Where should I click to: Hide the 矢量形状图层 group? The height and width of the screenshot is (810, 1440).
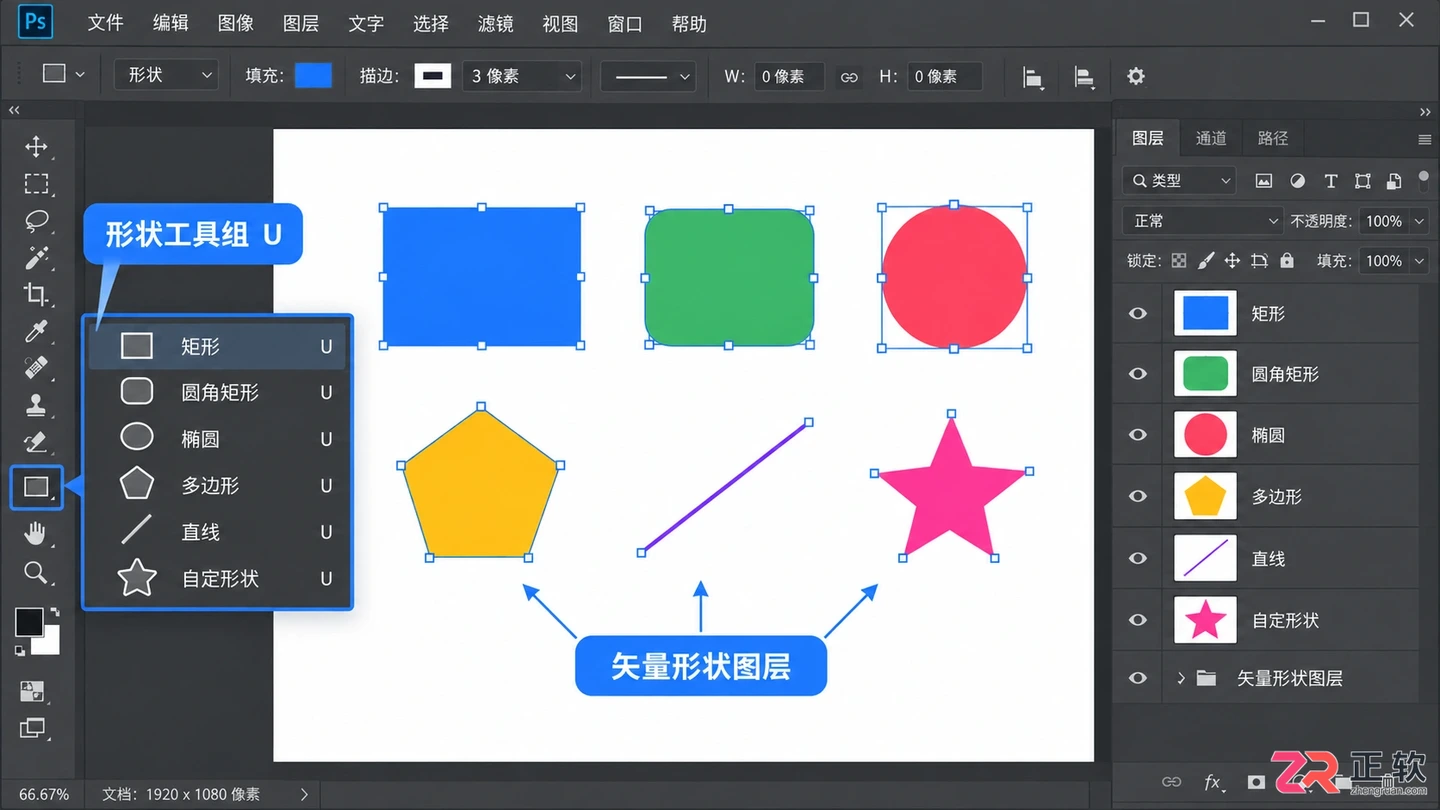[1138, 678]
